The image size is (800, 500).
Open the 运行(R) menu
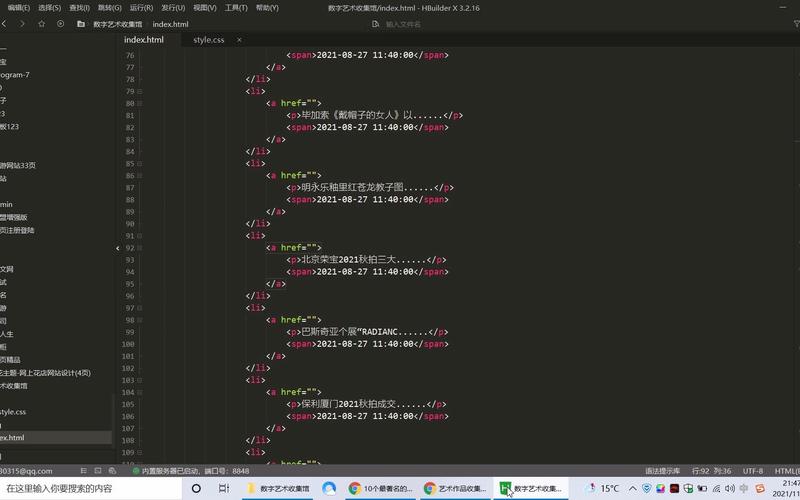141,8
